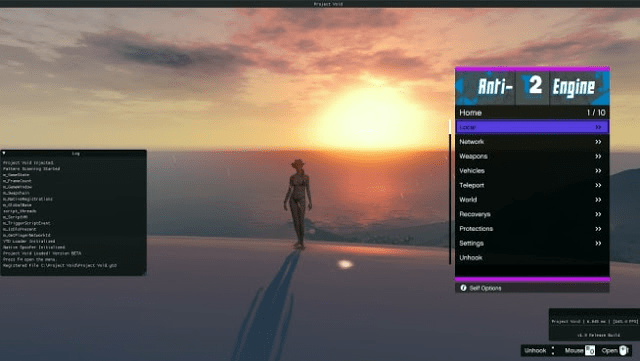Image resolution: width=640 pixels, height=361 pixels.
Task: Click the small arrow icon in the Log header
Action: pos(4,153)
